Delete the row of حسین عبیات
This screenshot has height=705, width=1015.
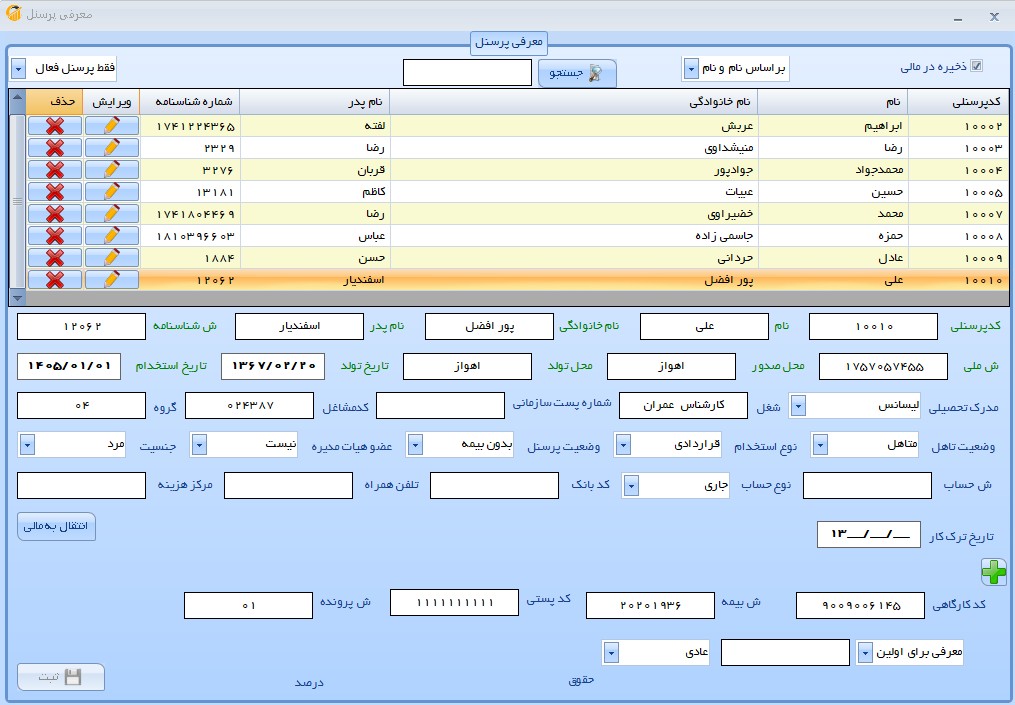[55, 192]
